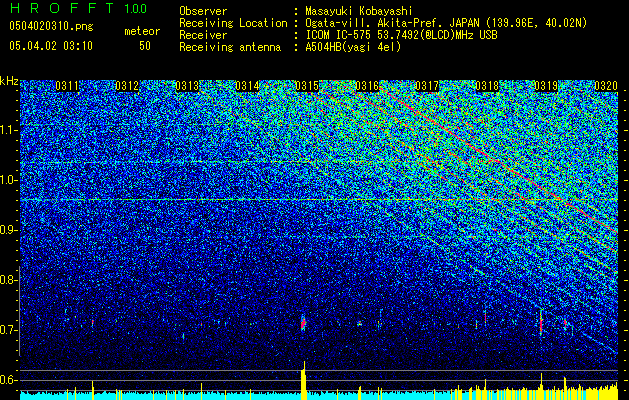Click the 1.1 frequency axis label

tap(7, 130)
